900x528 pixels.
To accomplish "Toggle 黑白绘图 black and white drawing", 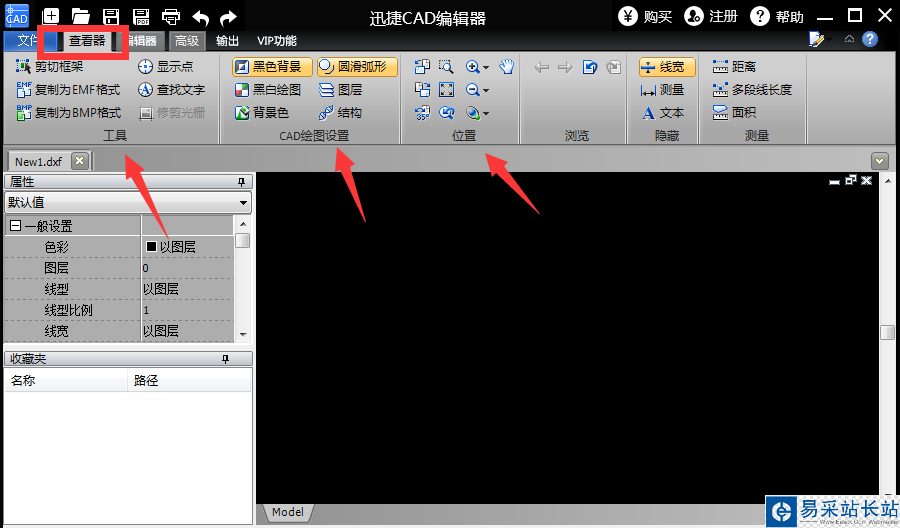I will 268,90.
